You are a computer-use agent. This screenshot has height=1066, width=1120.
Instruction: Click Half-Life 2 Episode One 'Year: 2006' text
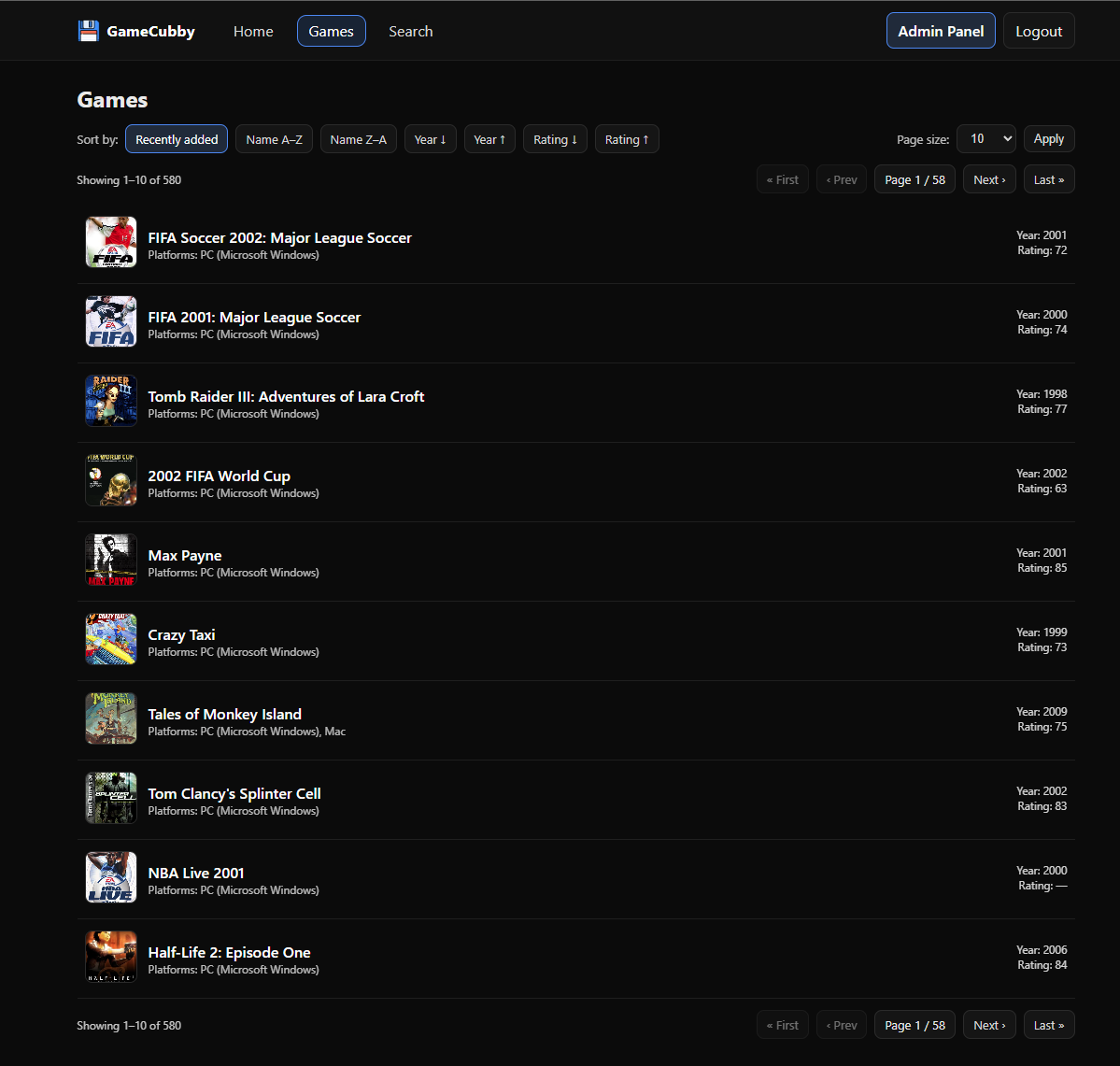(1042, 949)
